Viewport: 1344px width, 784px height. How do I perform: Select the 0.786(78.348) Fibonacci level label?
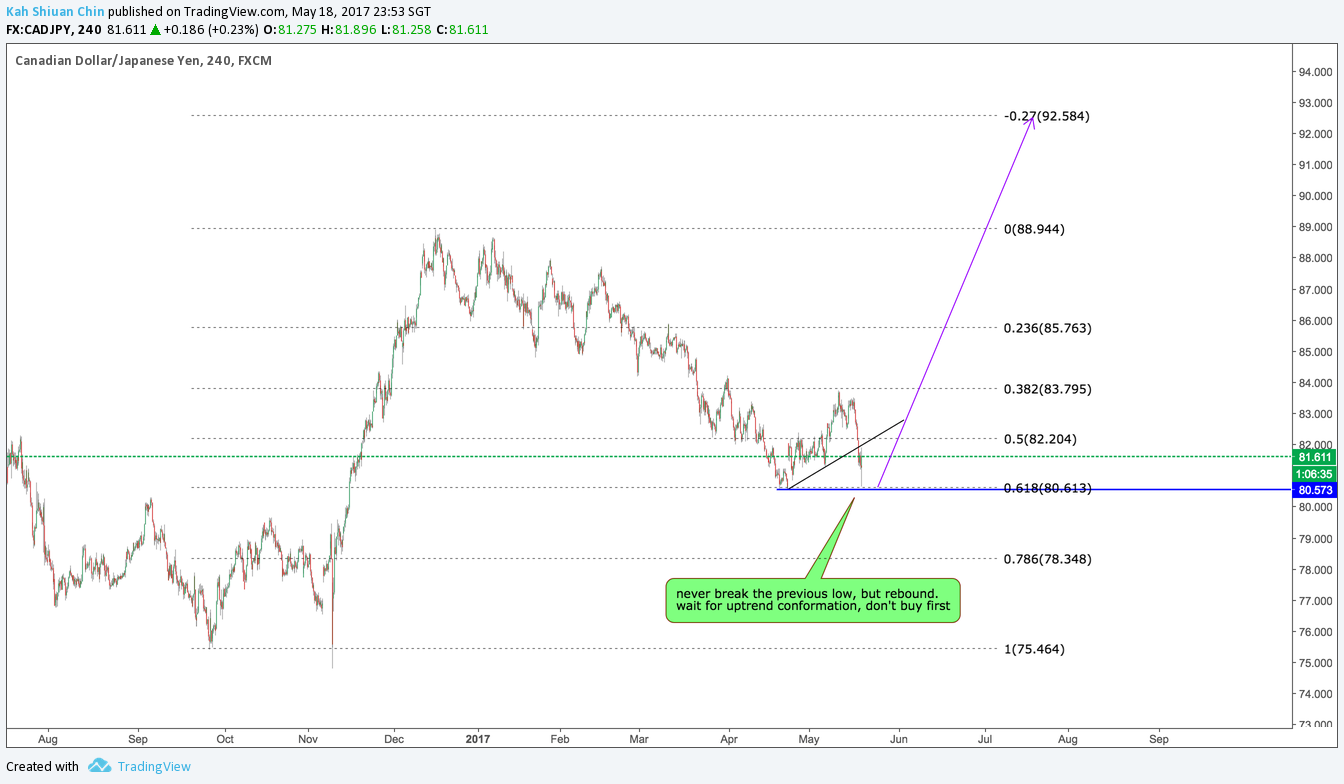coord(1047,559)
